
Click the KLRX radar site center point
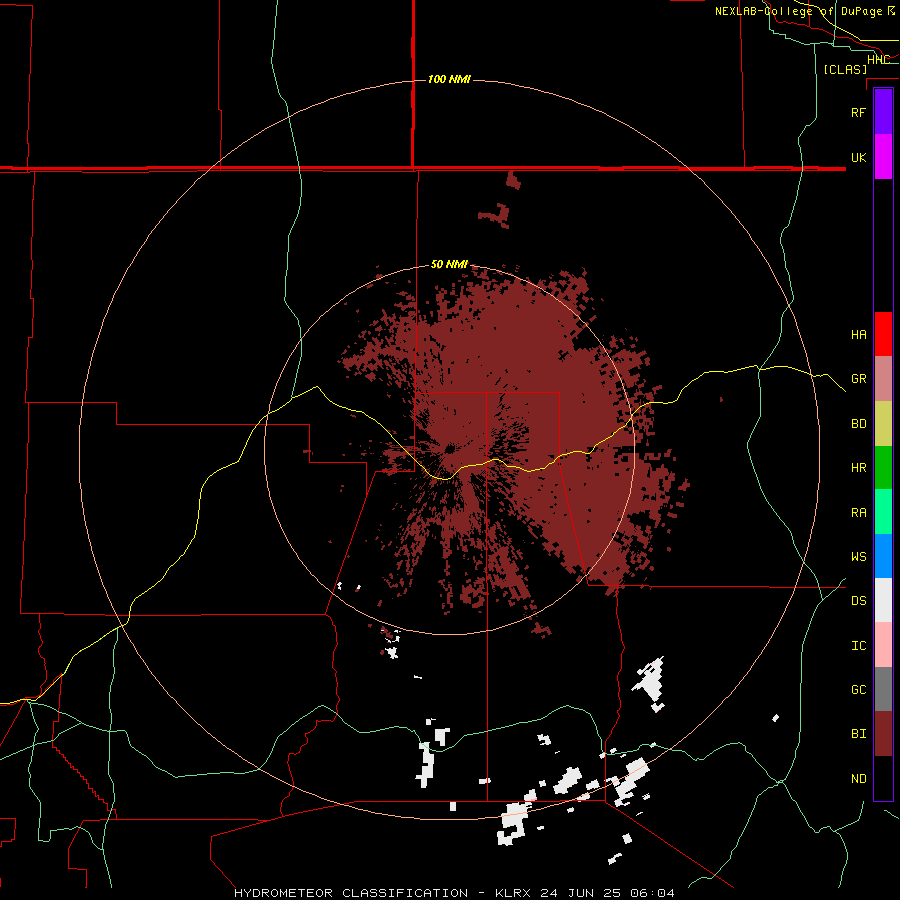449,448
